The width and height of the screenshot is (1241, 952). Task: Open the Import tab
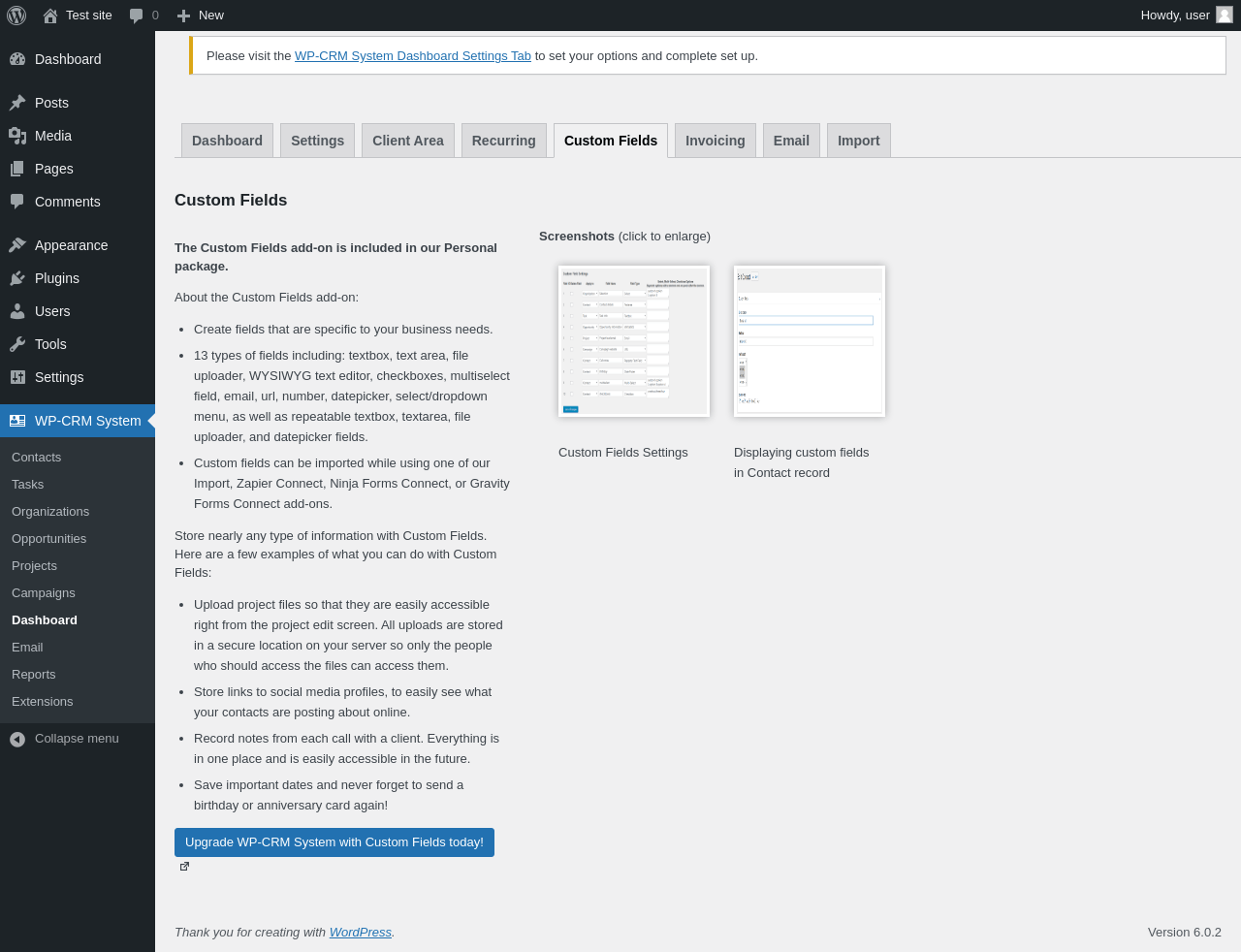pos(859,141)
